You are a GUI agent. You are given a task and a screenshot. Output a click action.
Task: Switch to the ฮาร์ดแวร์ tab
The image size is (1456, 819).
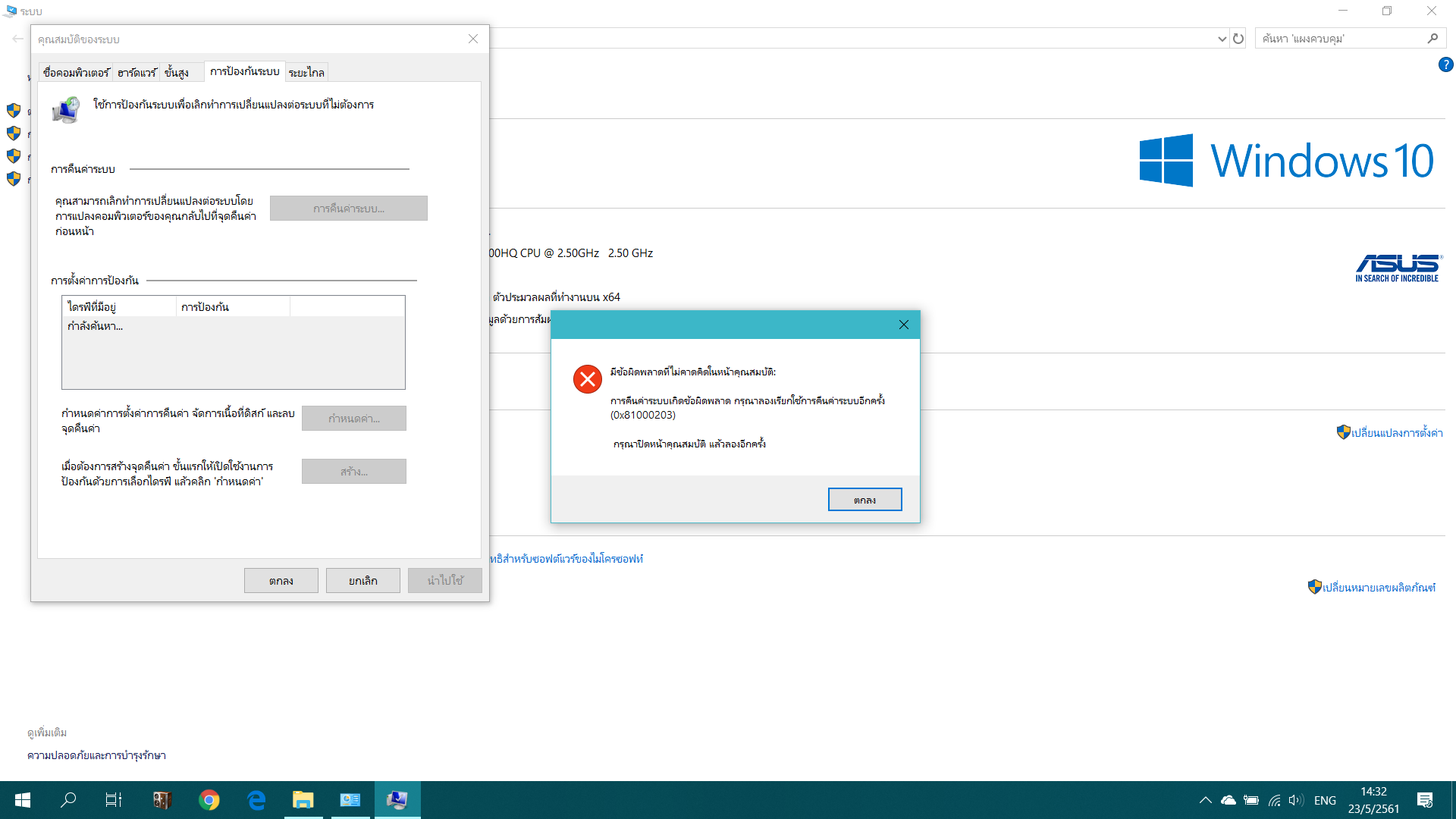coord(136,73)
